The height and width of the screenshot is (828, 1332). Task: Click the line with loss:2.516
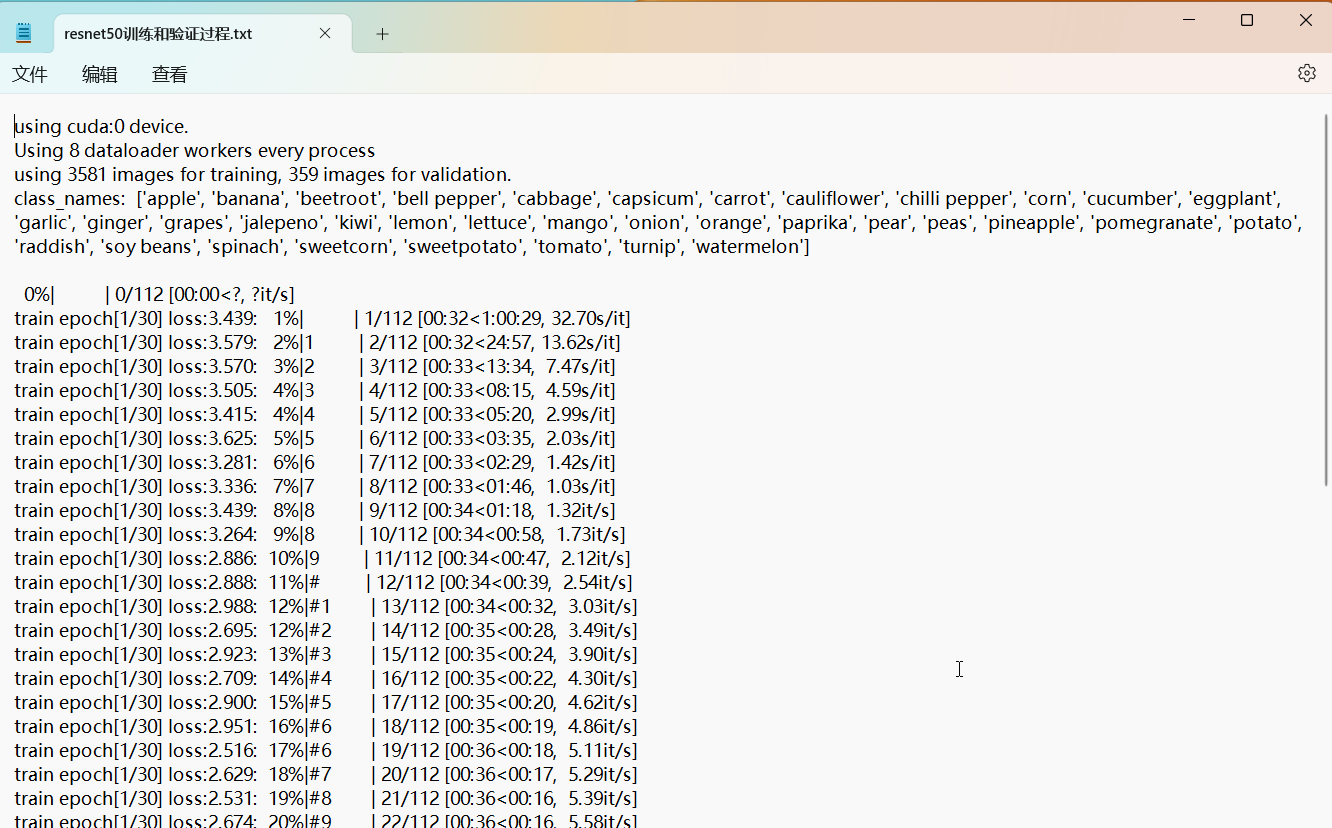coord(326,751)
